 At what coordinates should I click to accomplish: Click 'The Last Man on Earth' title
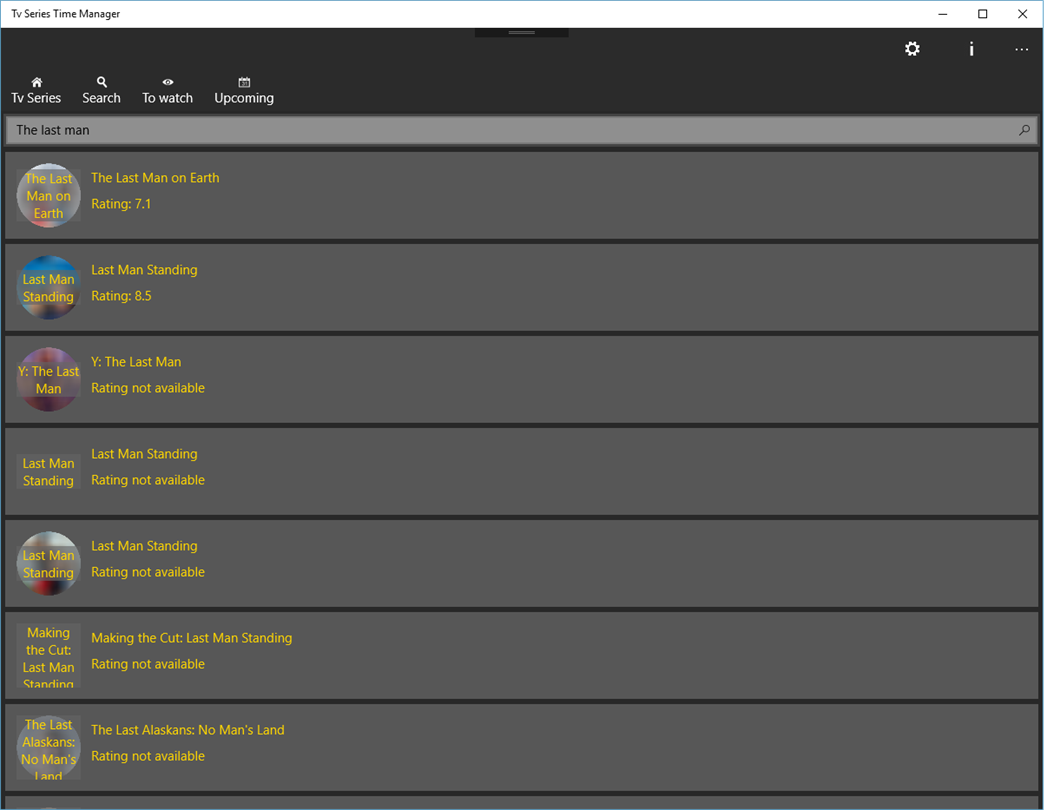tap(155, 178)
